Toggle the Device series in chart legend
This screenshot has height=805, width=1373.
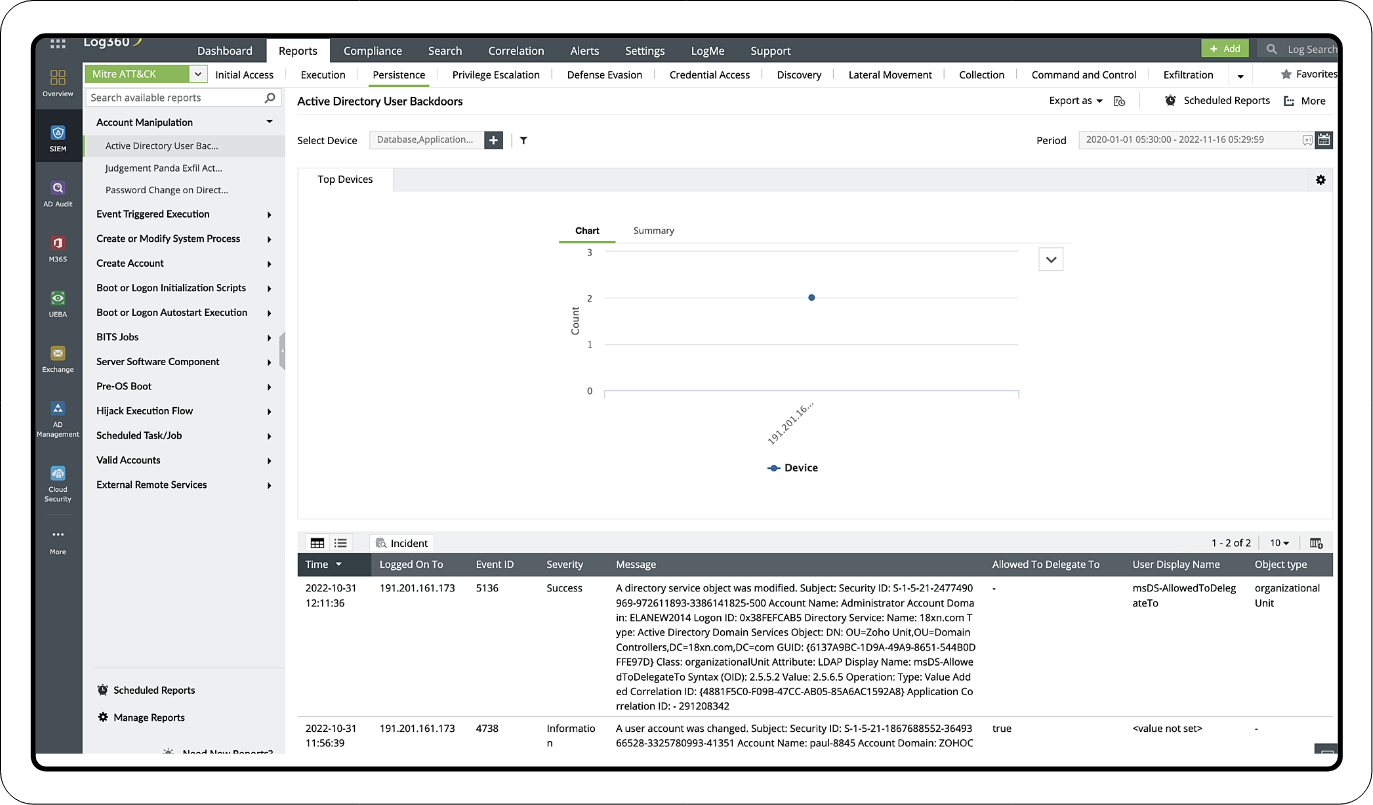pos(793,468)
